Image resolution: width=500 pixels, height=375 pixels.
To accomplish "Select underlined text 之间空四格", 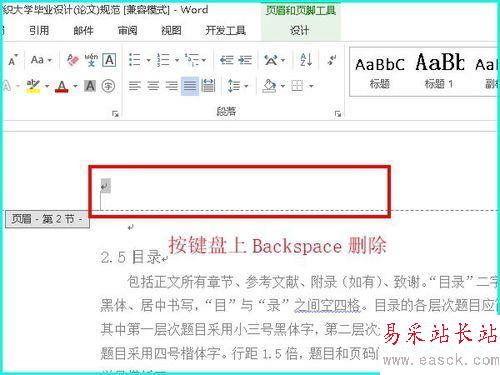I will point(327,305).
